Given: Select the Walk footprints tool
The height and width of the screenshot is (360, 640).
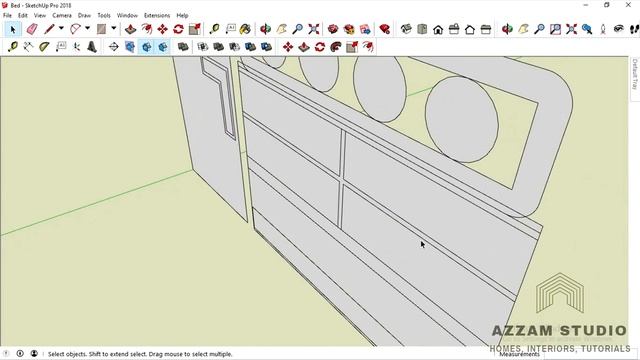Looking at the screenshot, I should click(634, 29).
